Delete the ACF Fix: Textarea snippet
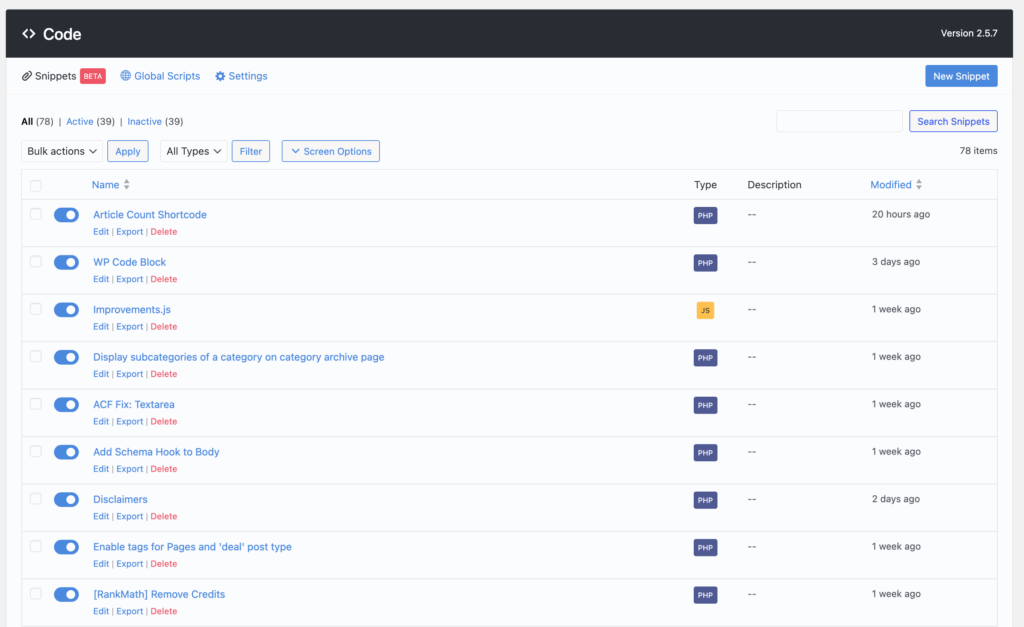Viewport: 1024px width, 627px height. coord(163,421)
